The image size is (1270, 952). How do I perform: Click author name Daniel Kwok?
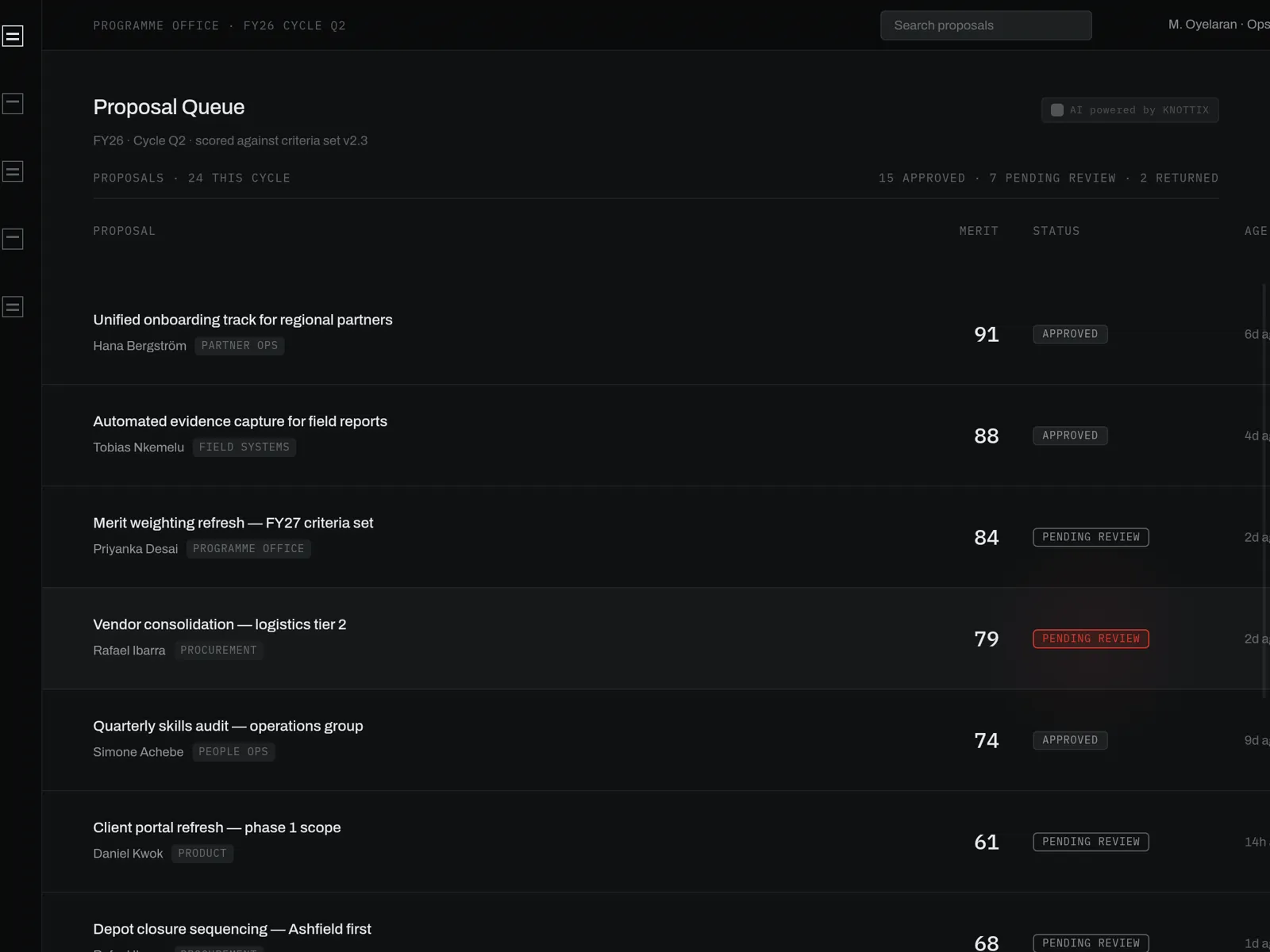coord(128,854)
